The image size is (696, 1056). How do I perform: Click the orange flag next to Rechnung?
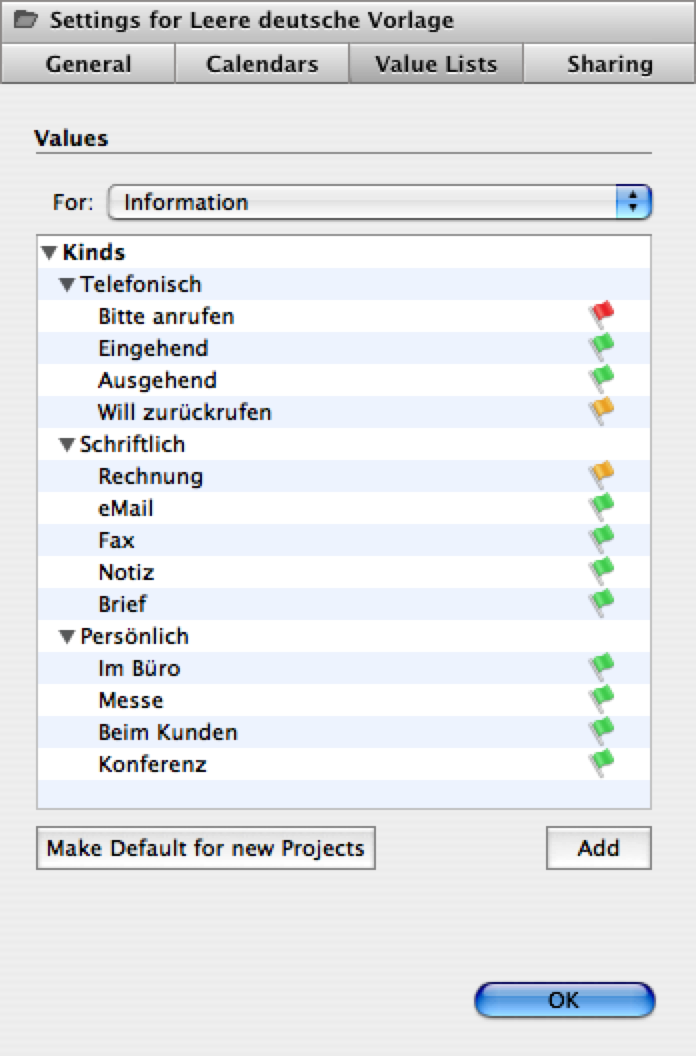point(602,474)
